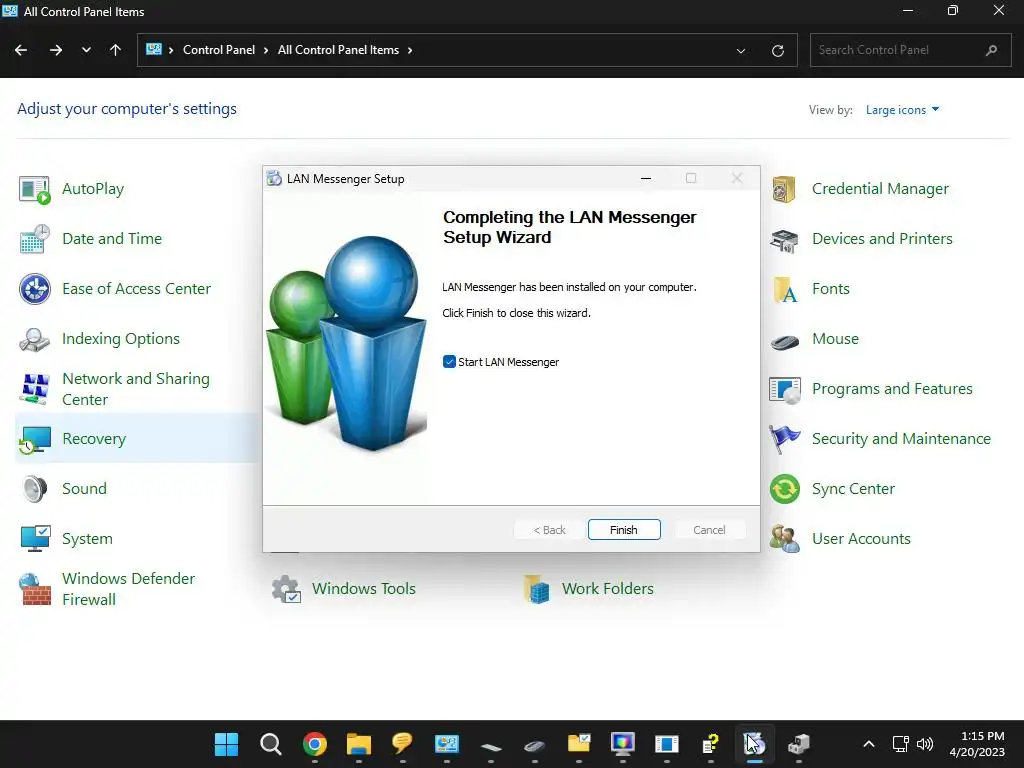Expand the address bar history dropdown

[741, 50]
